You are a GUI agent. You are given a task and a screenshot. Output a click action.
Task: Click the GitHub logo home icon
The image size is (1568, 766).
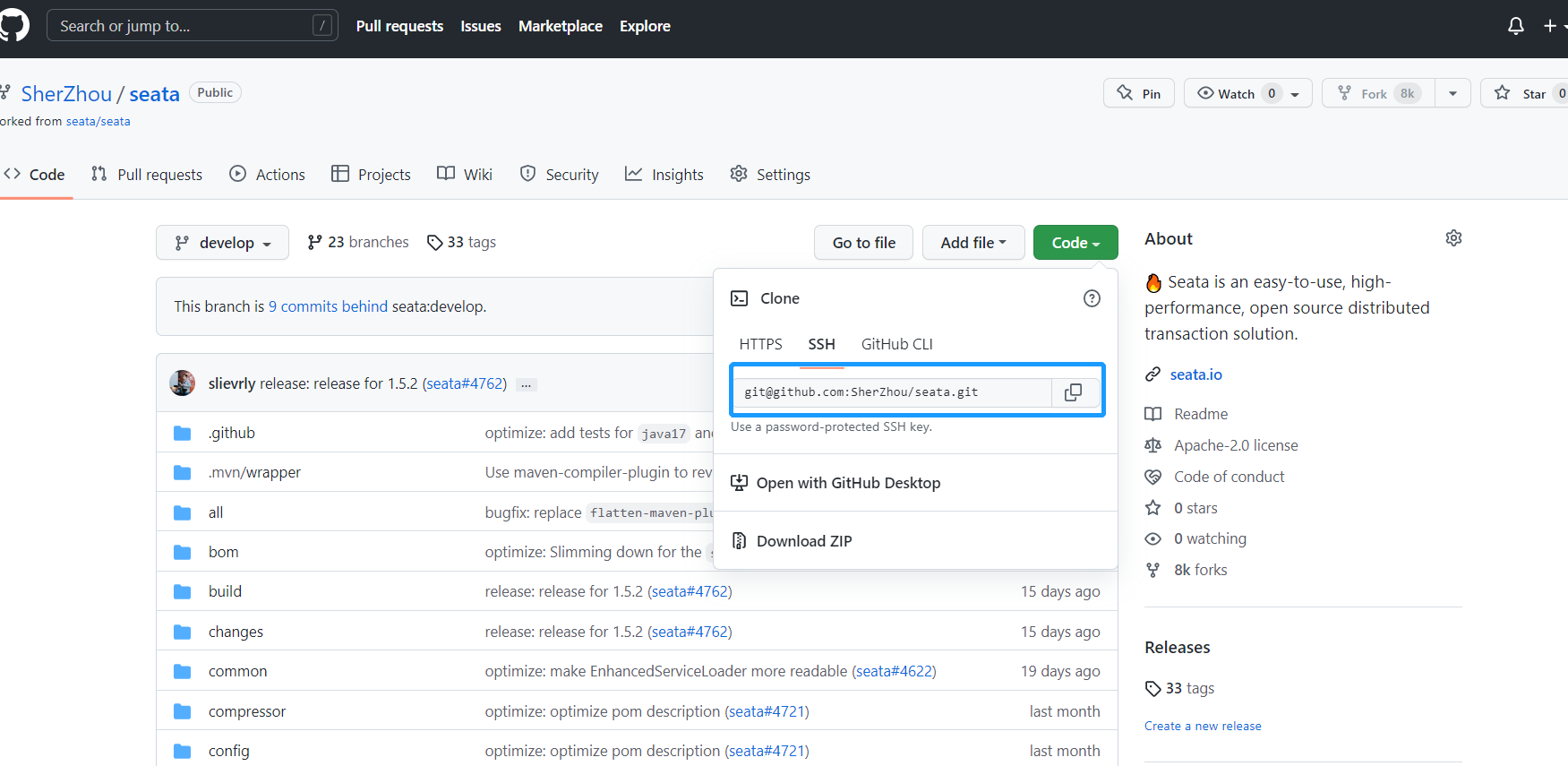click(x=13, y=26)
